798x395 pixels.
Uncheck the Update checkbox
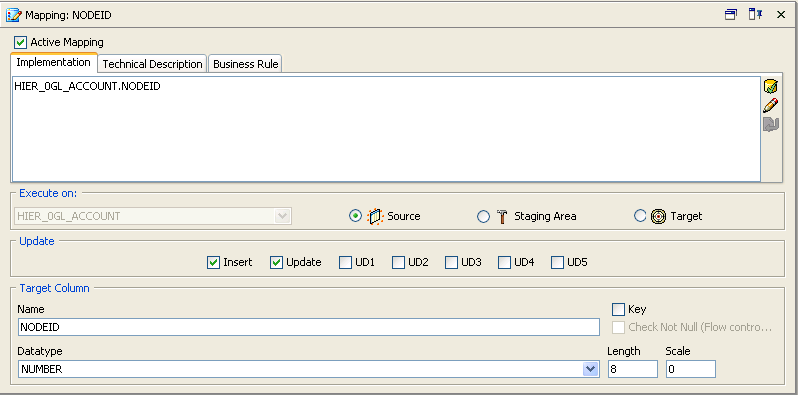276,263
